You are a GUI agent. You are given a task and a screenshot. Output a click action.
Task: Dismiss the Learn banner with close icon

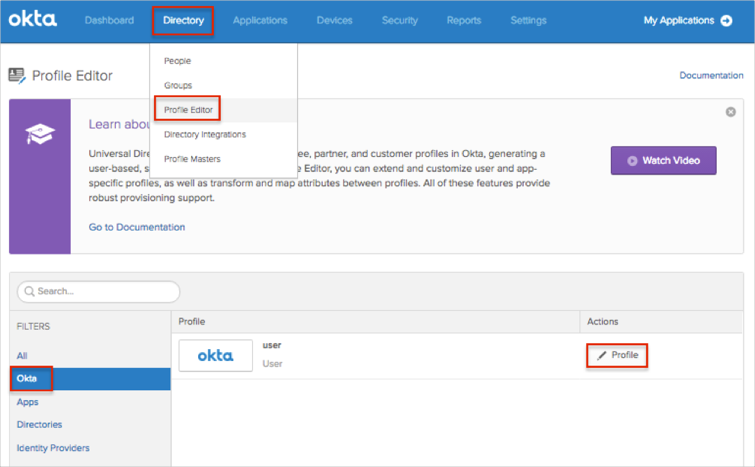730,112
